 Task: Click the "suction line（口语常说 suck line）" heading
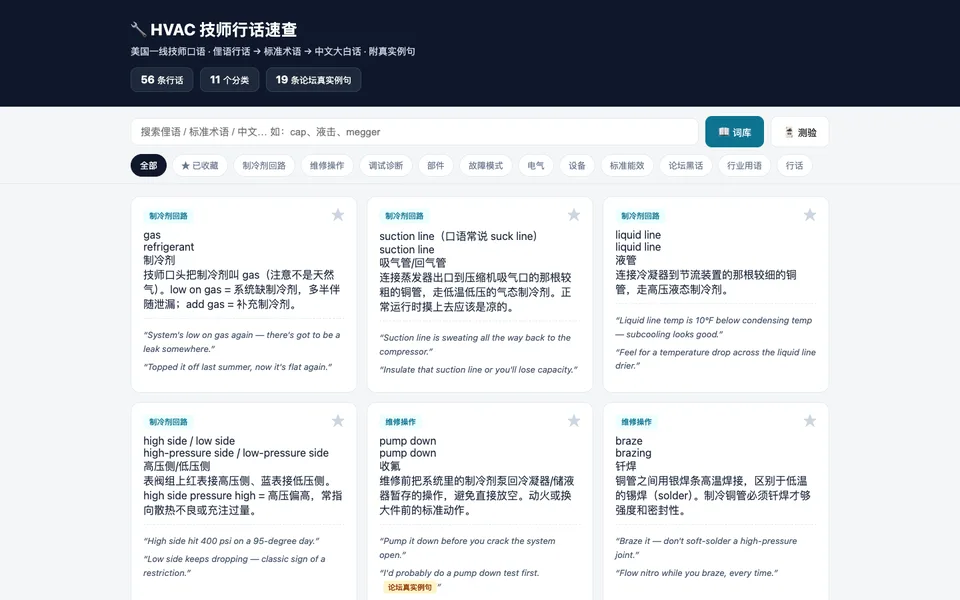[x=458, y=236]
